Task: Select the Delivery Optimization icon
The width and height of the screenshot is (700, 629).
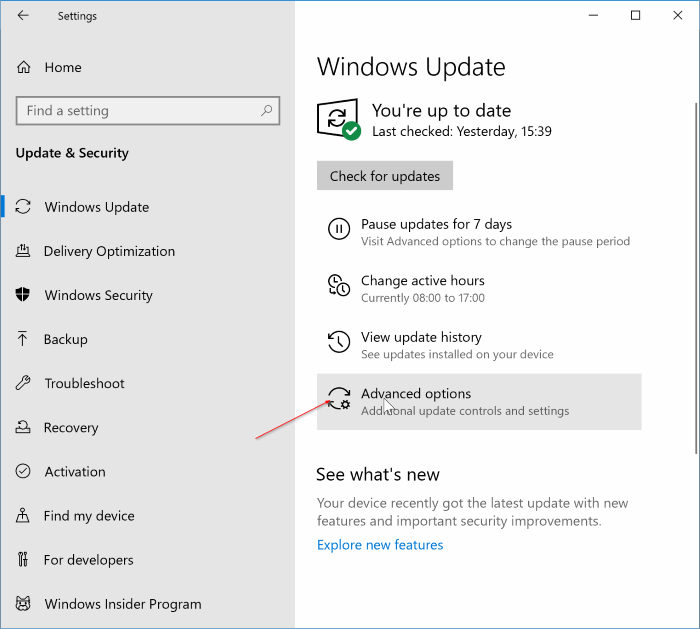Action: (x=23, y=251)
